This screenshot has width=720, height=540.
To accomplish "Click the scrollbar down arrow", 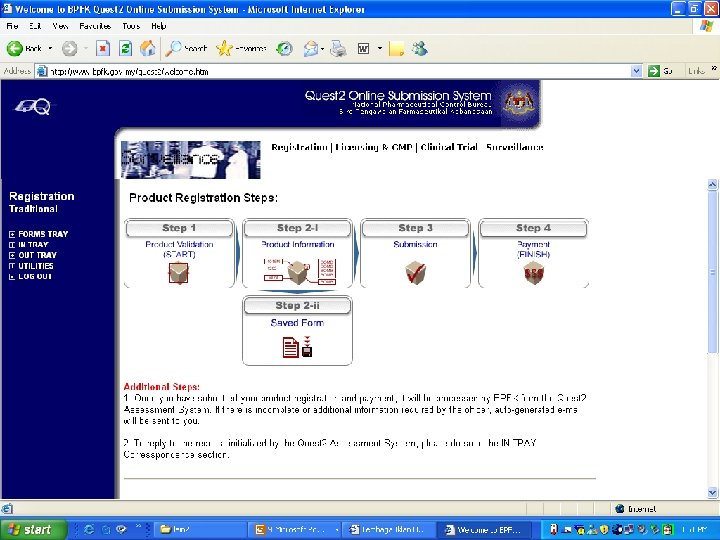I will (712, 493).
